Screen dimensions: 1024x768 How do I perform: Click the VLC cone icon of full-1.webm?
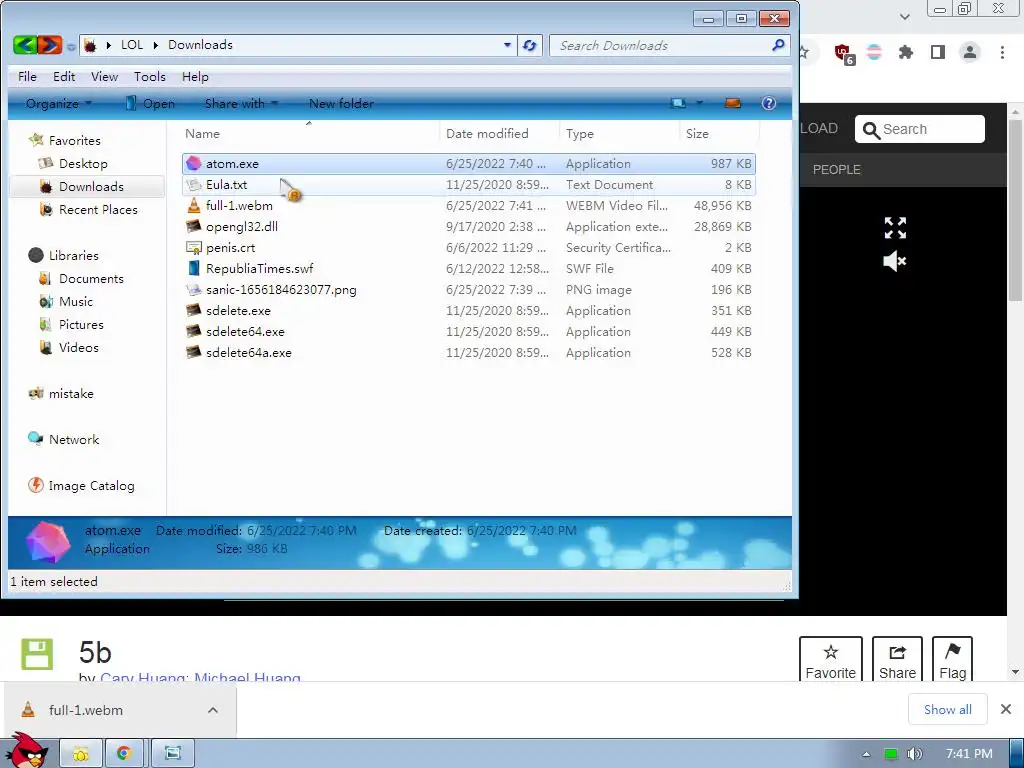tap(193, 206)
